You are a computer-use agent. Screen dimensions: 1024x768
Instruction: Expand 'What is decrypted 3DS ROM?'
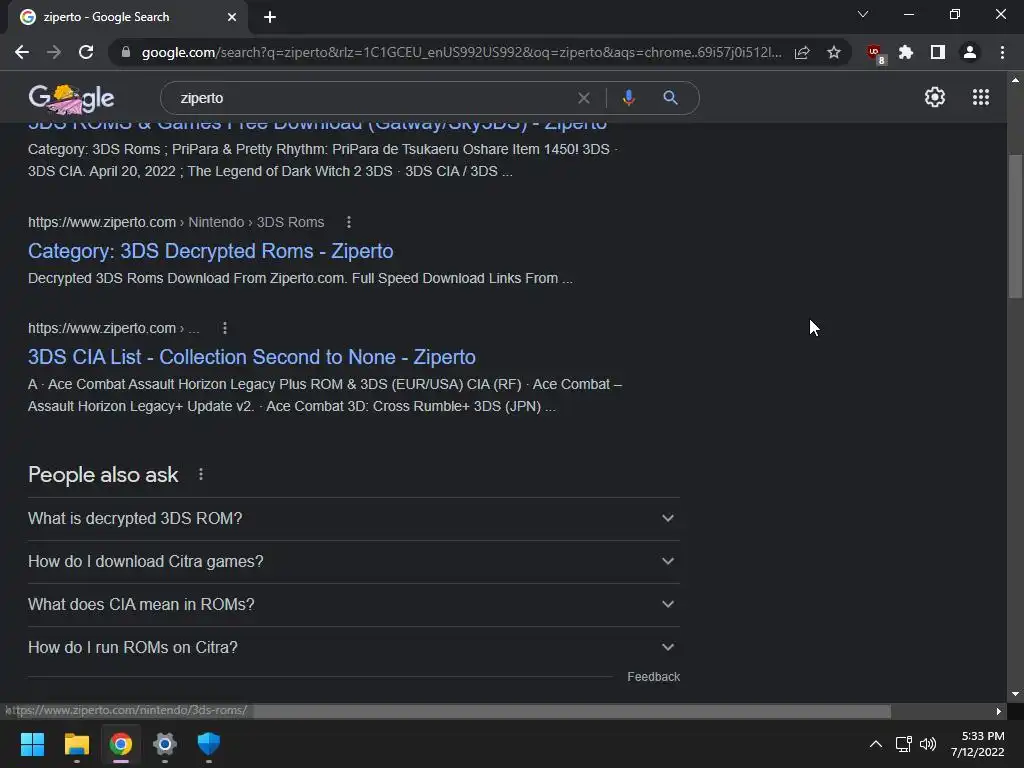(353, 519)
